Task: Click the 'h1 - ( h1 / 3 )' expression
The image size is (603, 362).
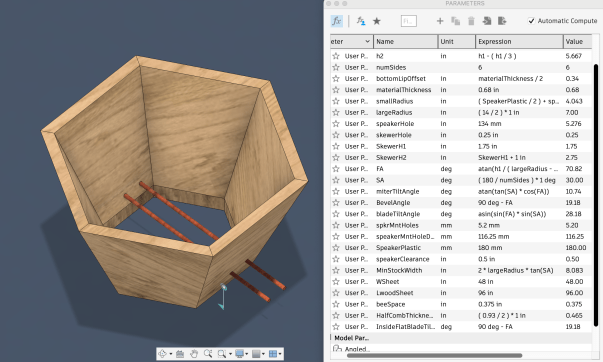Action: point(497,56)
